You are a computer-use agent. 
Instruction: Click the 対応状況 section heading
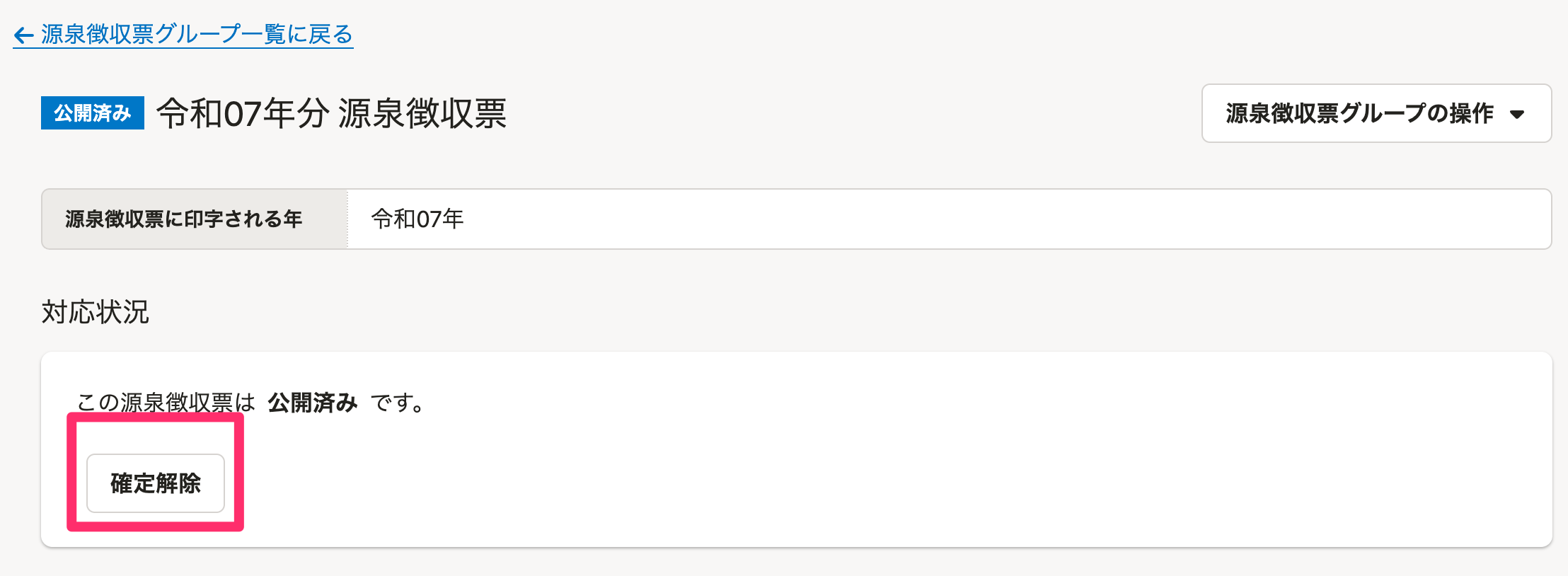click(96, 312)
